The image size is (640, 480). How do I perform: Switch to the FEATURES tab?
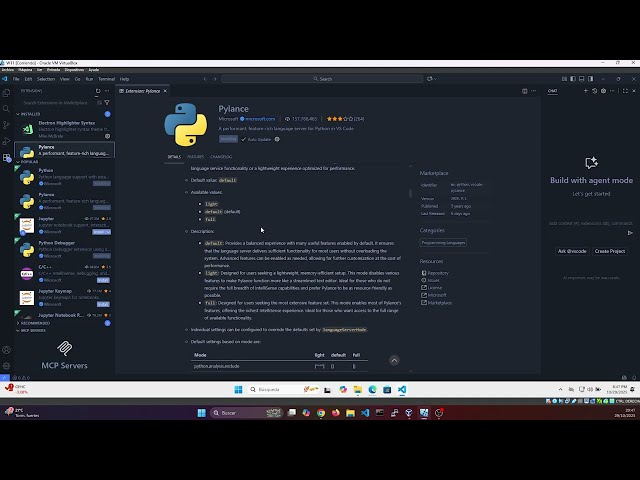point(196,157)
